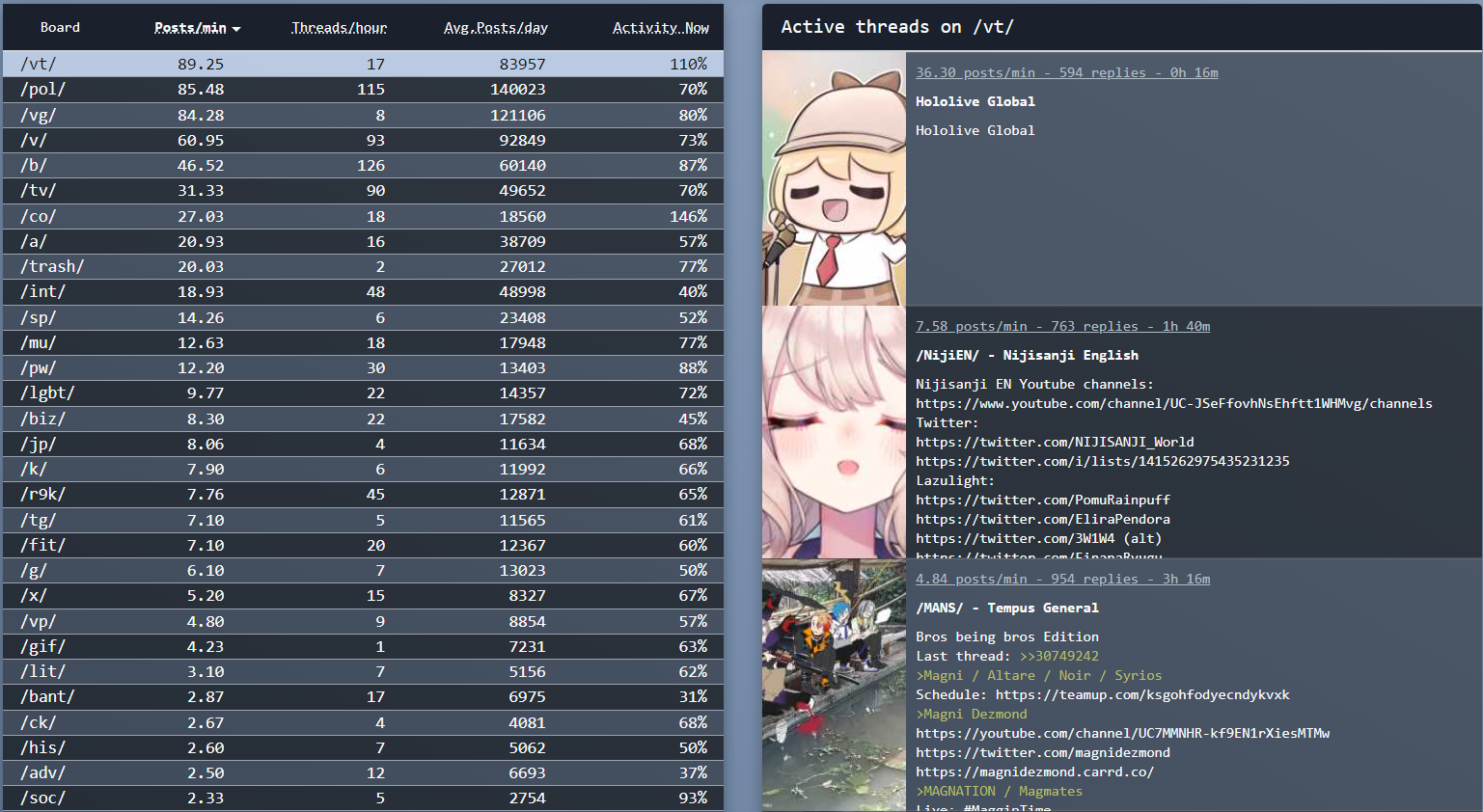Click the teamup.com schedule URL text
The width and height of the screenshot is (1483, 812).
(1142, 694)
